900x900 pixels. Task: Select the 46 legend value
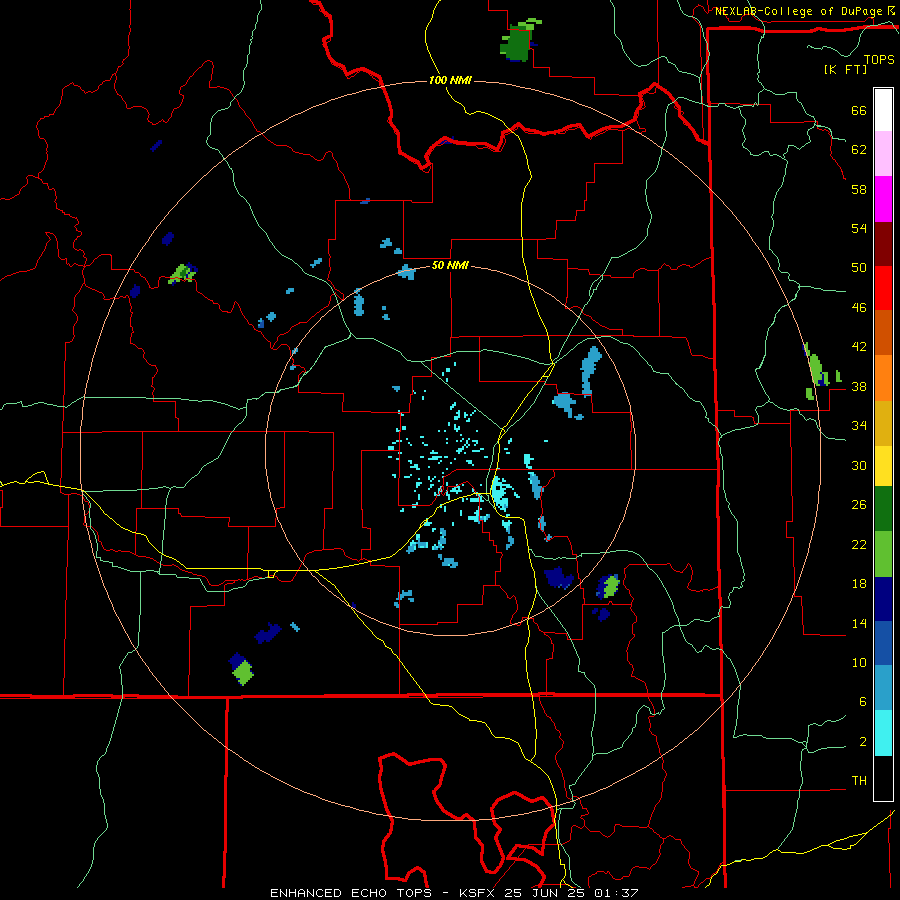click(x=859, y=308)
